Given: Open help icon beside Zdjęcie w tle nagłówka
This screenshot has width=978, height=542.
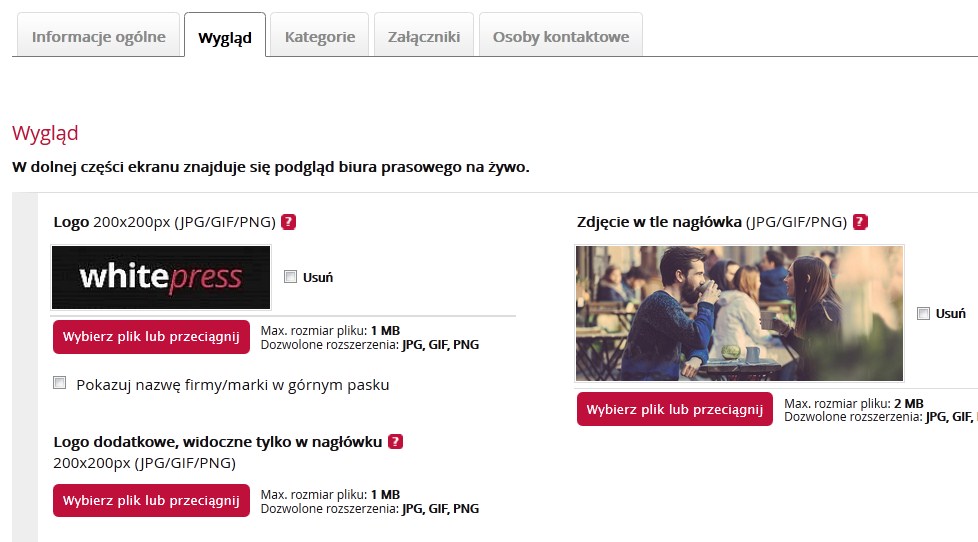Looking at the screenshot, I should tap(860, 222).
